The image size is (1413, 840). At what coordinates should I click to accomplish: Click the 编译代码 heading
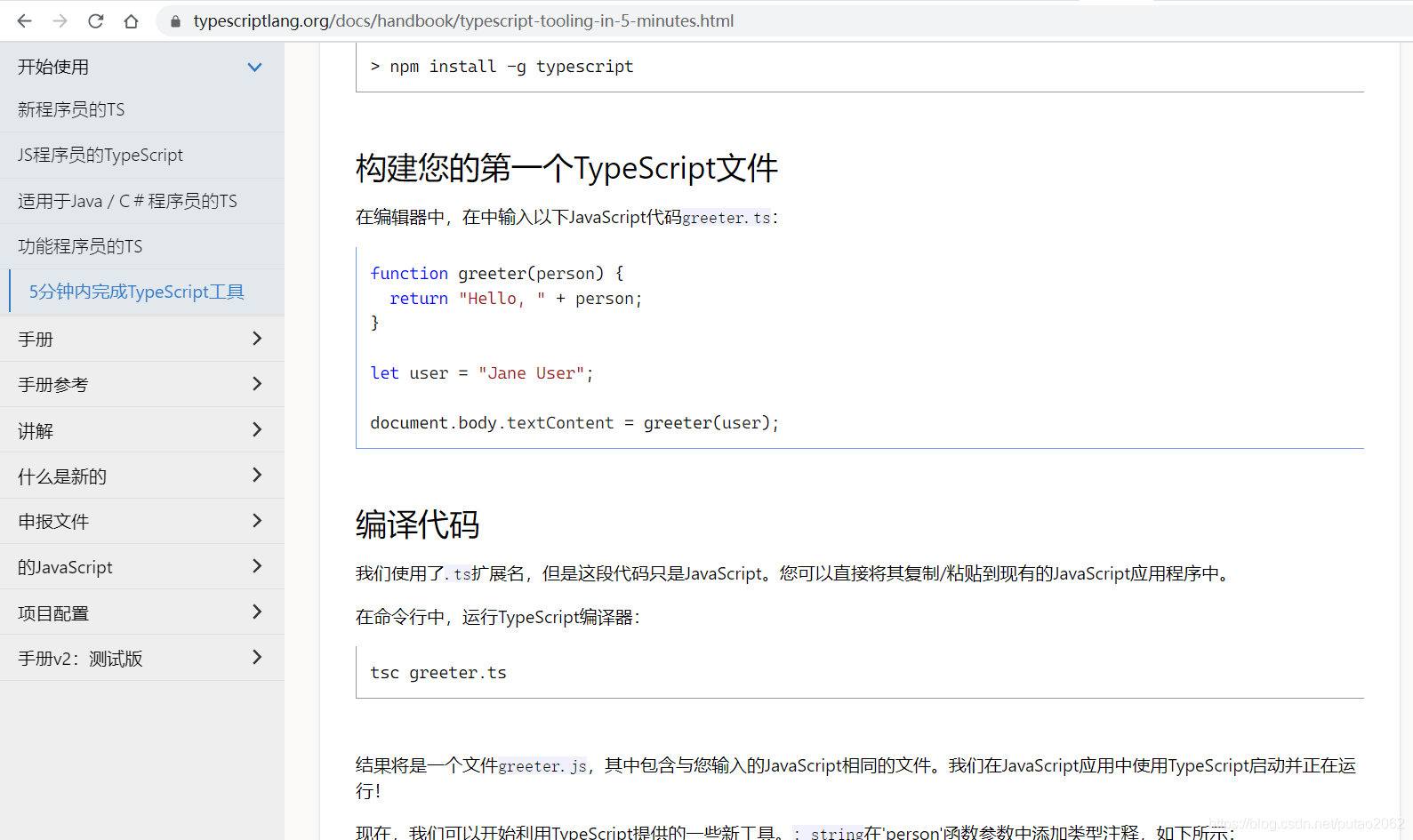click(x=417, y=524)
